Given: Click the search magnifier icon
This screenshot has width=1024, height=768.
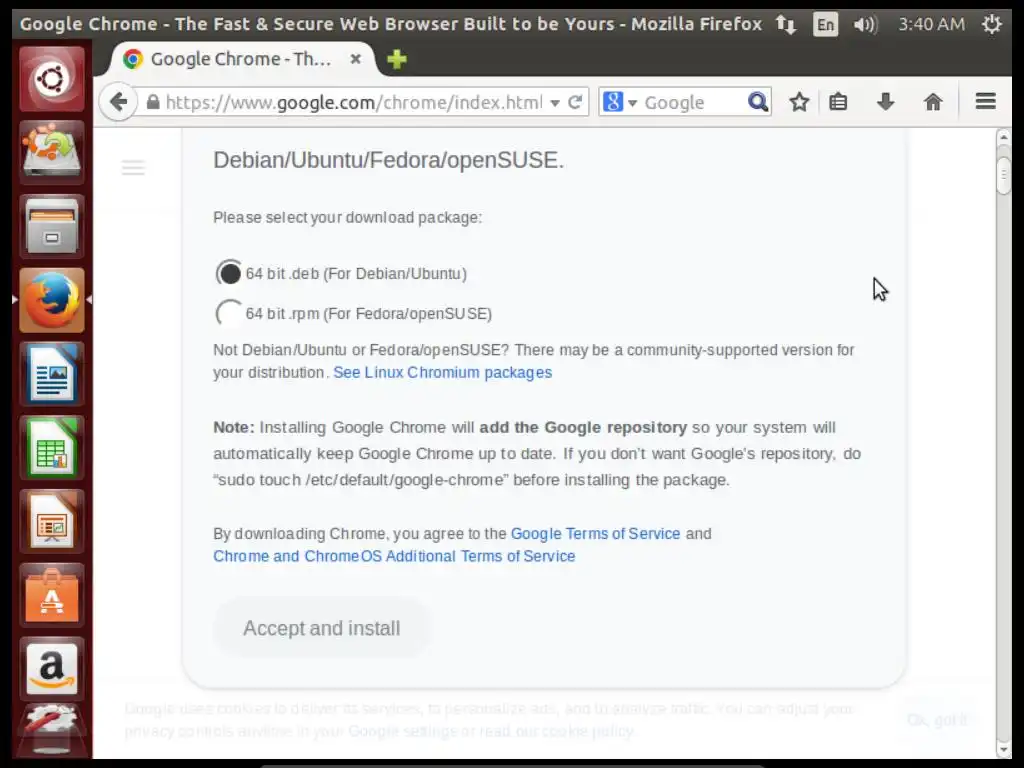Looking at the screenshot, I should [758, 102].
